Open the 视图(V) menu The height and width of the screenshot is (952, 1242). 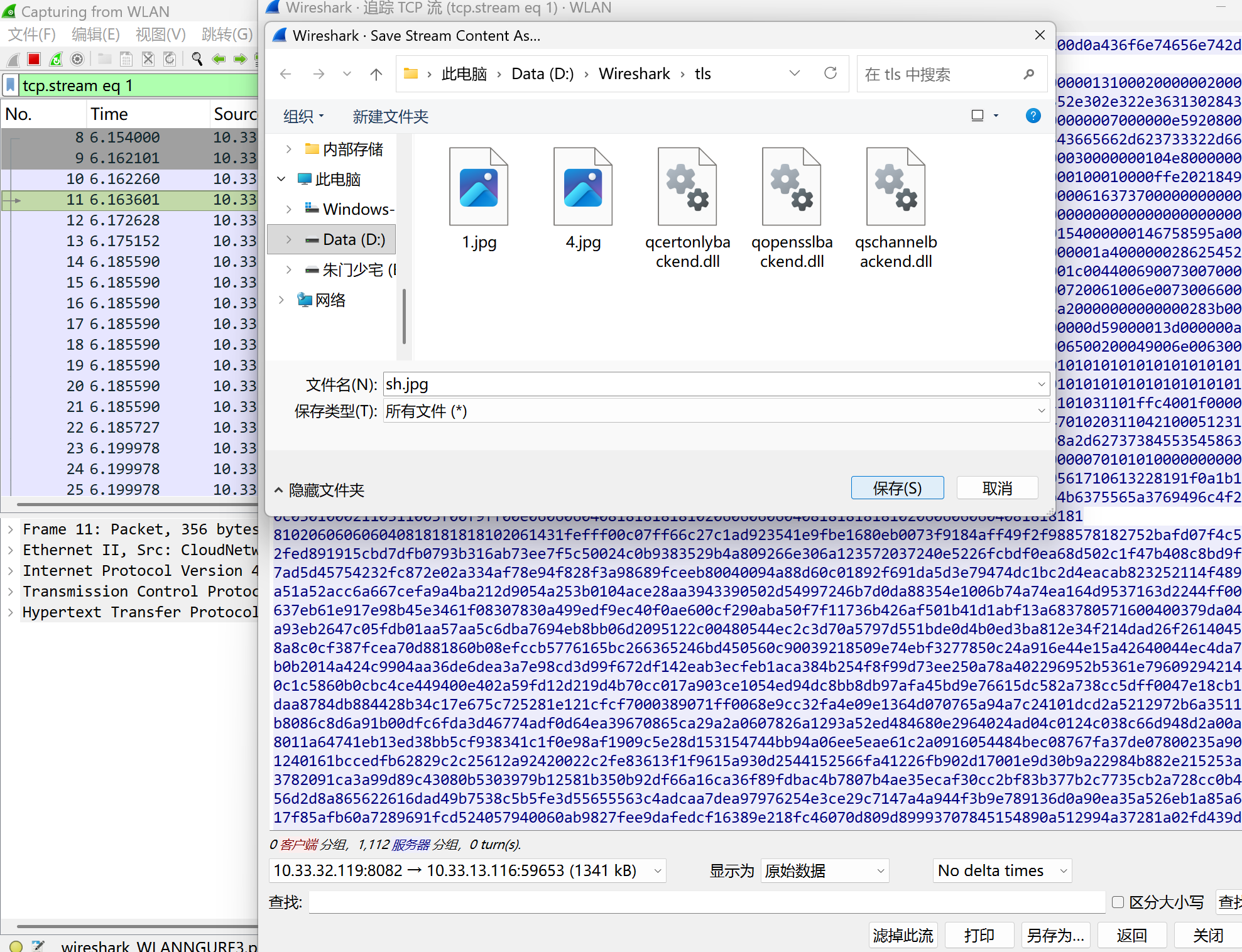[160, 35]
